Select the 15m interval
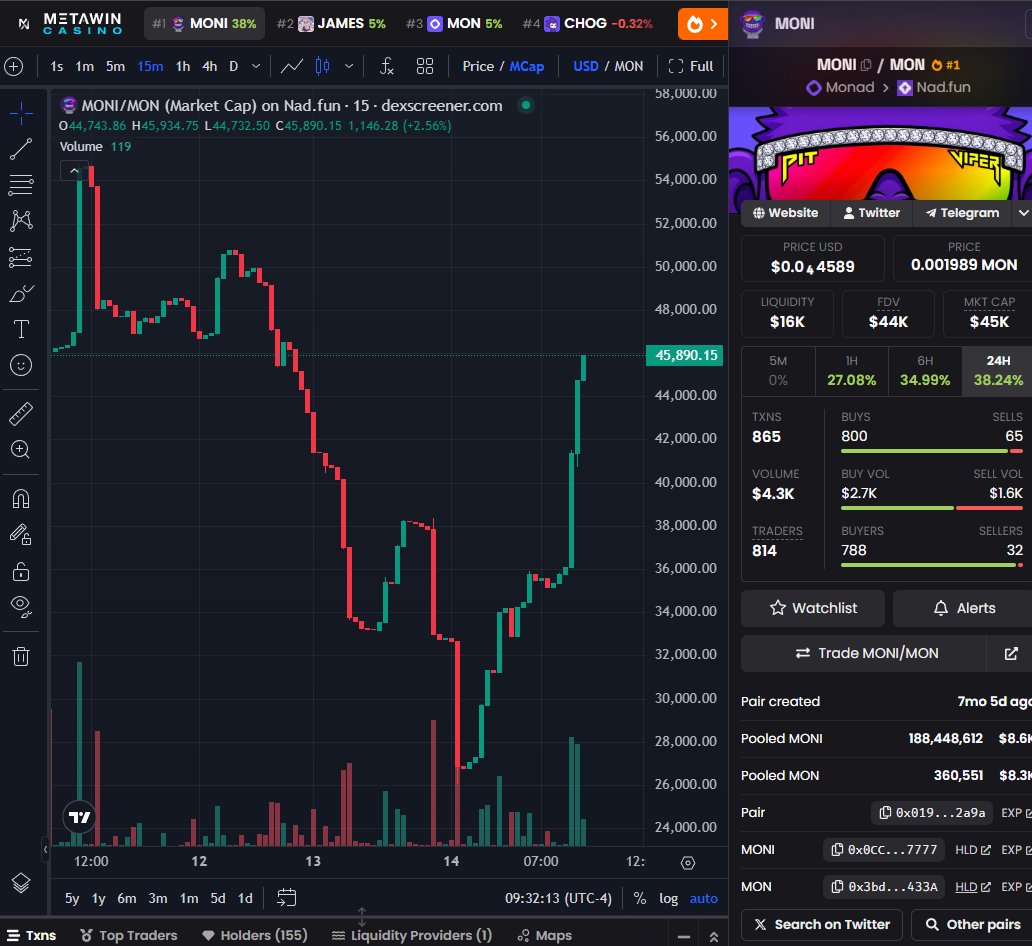Screen dimensions: 1032x946 (x=150, y=66)
